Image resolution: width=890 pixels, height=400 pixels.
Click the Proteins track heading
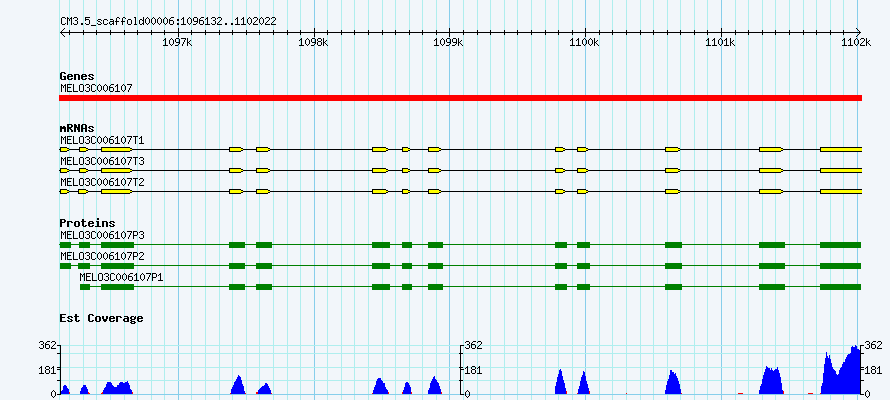[87, 224]
